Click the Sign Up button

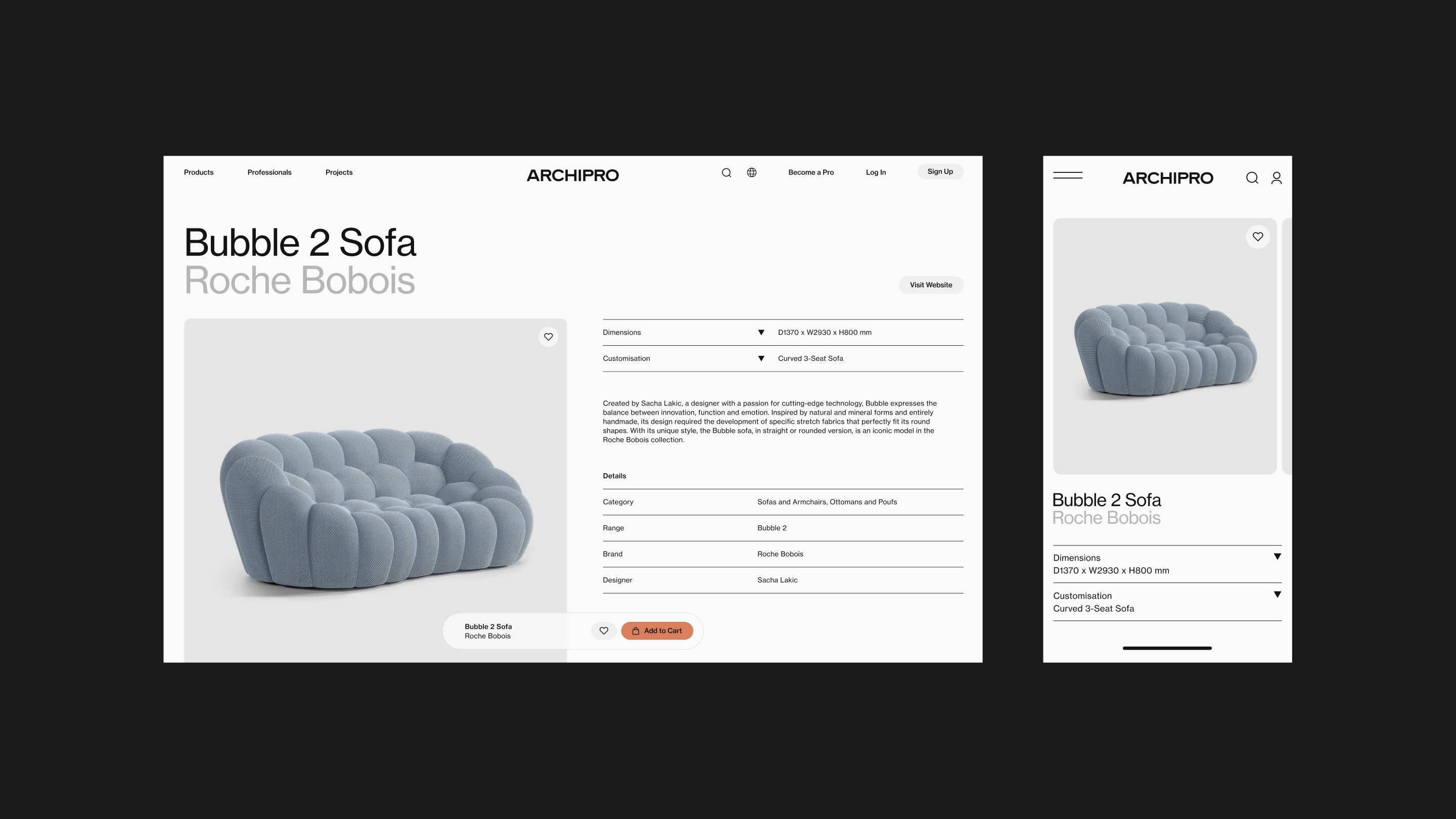click(x=940, y=171)
